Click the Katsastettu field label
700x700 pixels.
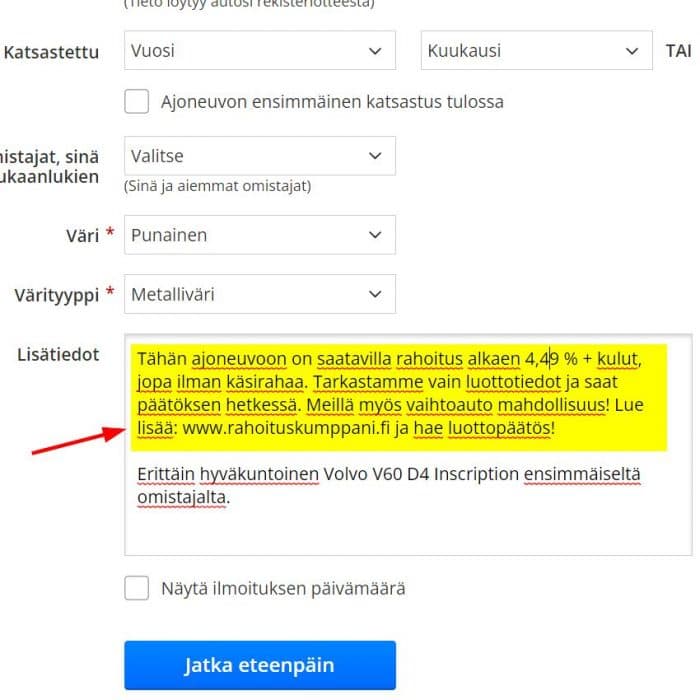click(x=51, y=52)
